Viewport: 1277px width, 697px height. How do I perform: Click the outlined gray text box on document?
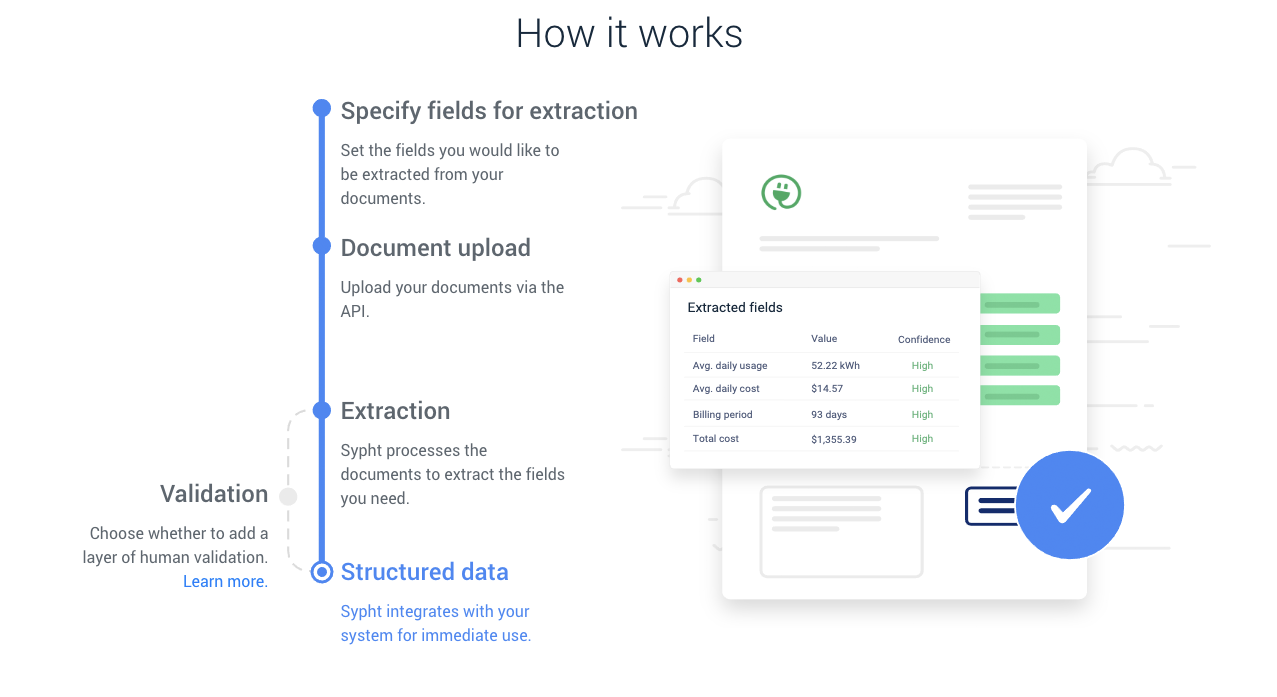click(x=841, y=532)
